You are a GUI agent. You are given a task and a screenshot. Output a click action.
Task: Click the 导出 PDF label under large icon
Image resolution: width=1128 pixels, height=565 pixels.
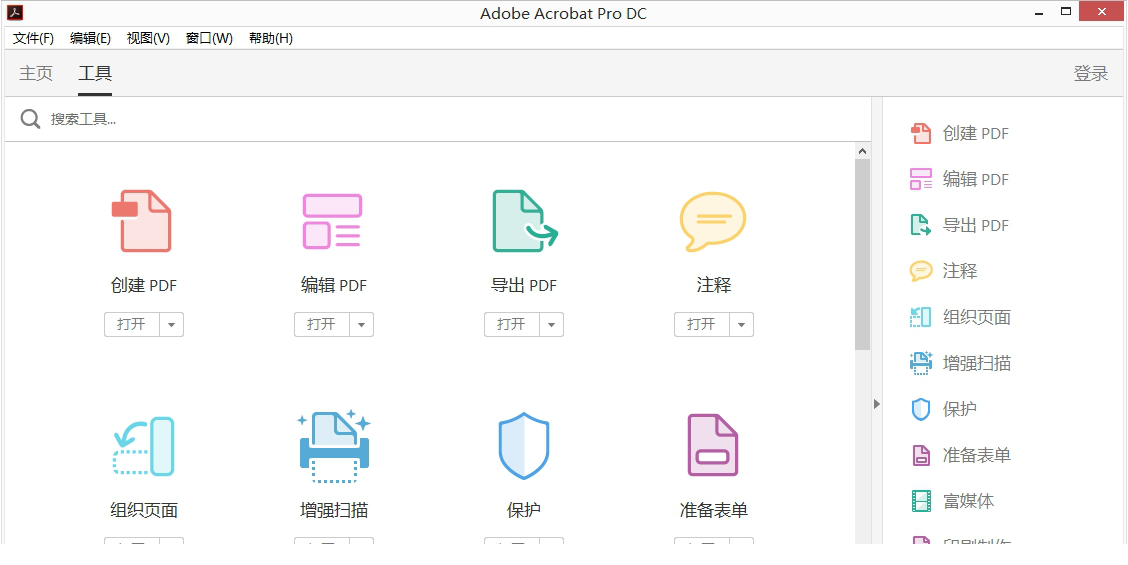tap(524, 286)
